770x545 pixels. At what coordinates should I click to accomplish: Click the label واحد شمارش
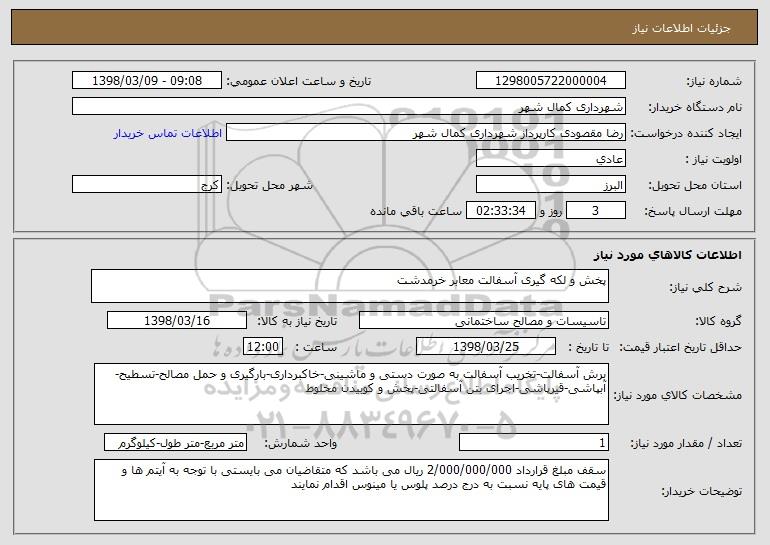[x=301, y=443]
